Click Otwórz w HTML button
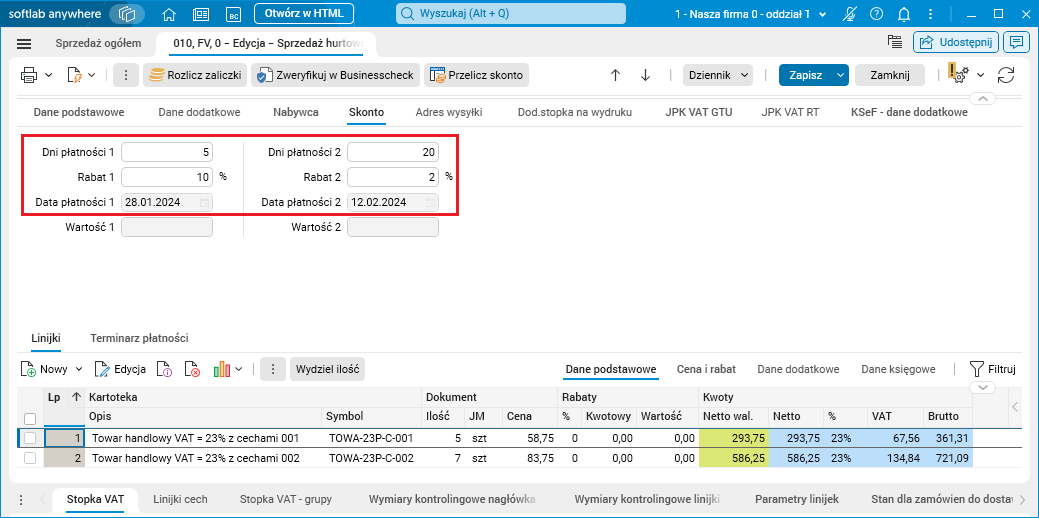The image size is (1039, 518). [x=304, y=13]
